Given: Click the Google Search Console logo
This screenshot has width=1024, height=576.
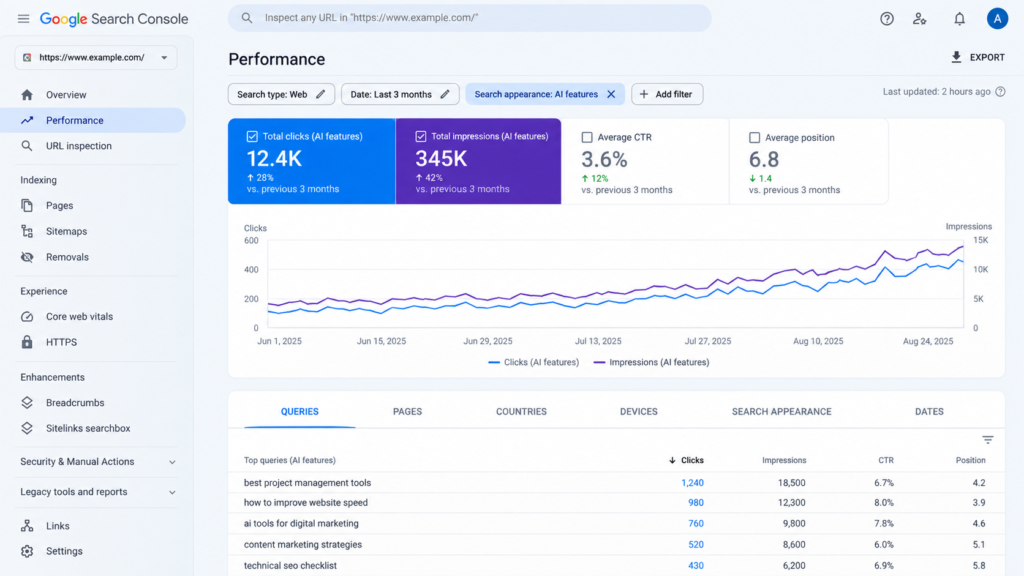Looking at the screenshot, I should coord(114,19).
